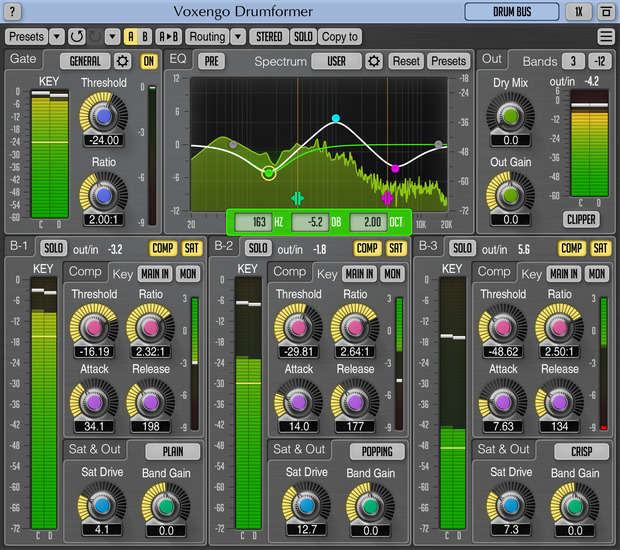Click the DRUM BUS instance name

click(512, 11)
